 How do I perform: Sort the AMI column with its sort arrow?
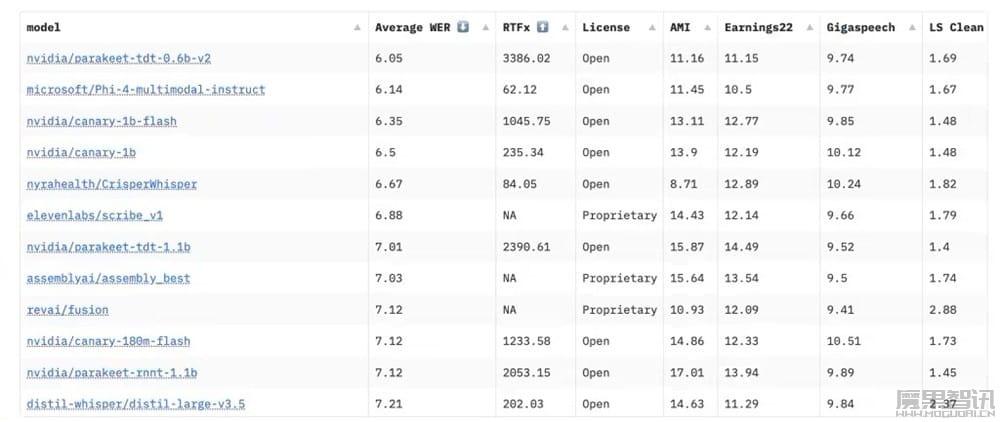coord(706,27)
